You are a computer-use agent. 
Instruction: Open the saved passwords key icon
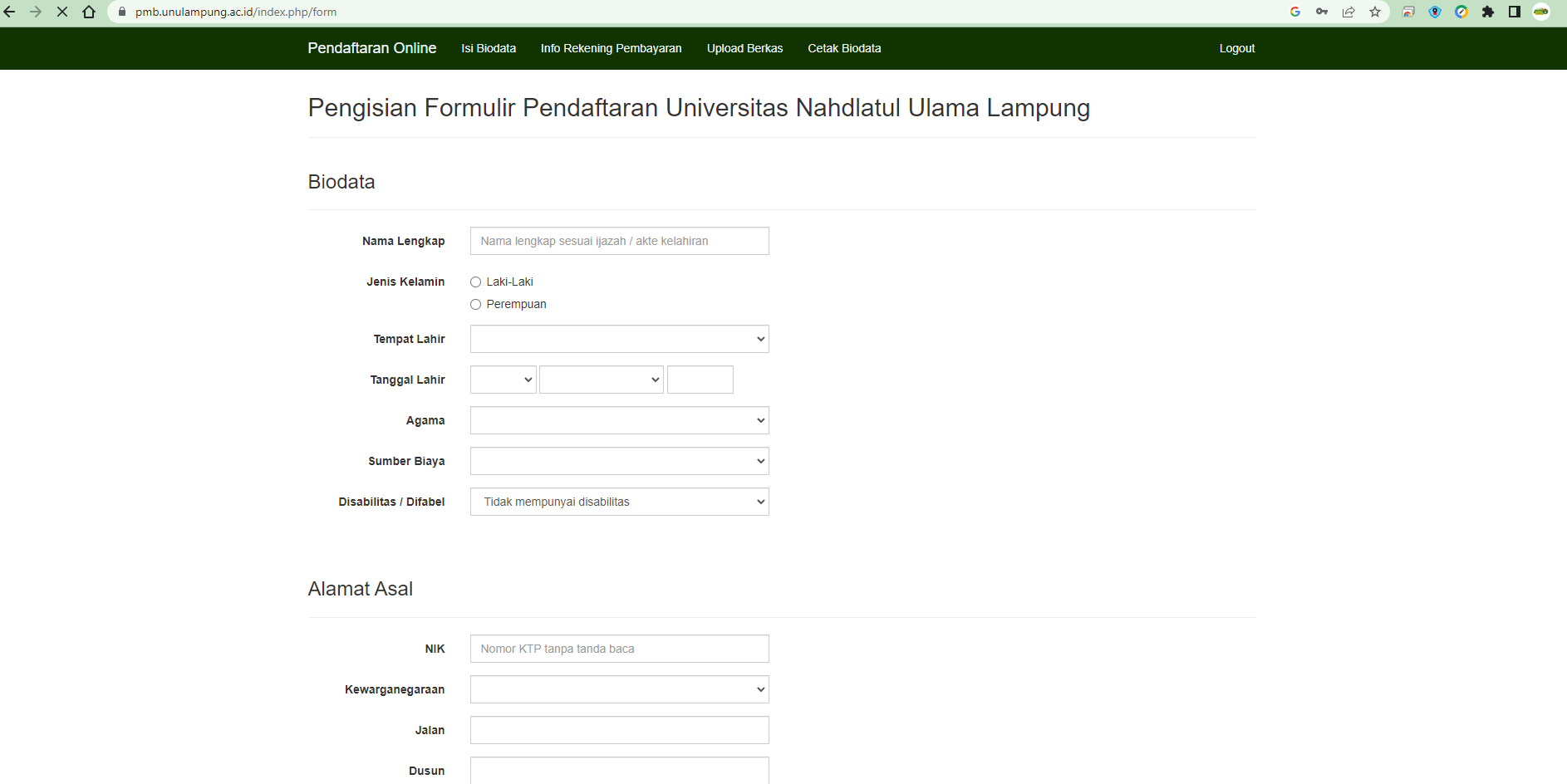point(1322,12)
